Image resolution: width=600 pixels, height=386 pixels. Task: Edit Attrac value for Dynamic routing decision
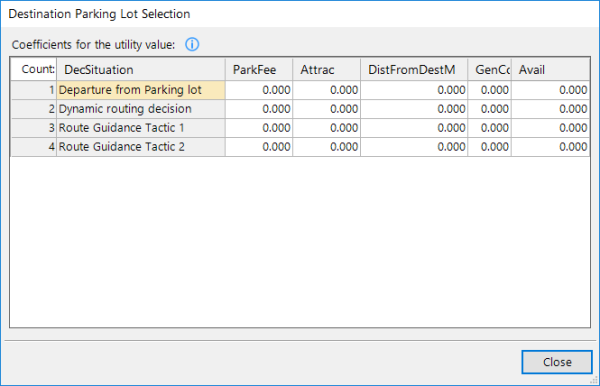pyautogui.click(x=327, y=109)
